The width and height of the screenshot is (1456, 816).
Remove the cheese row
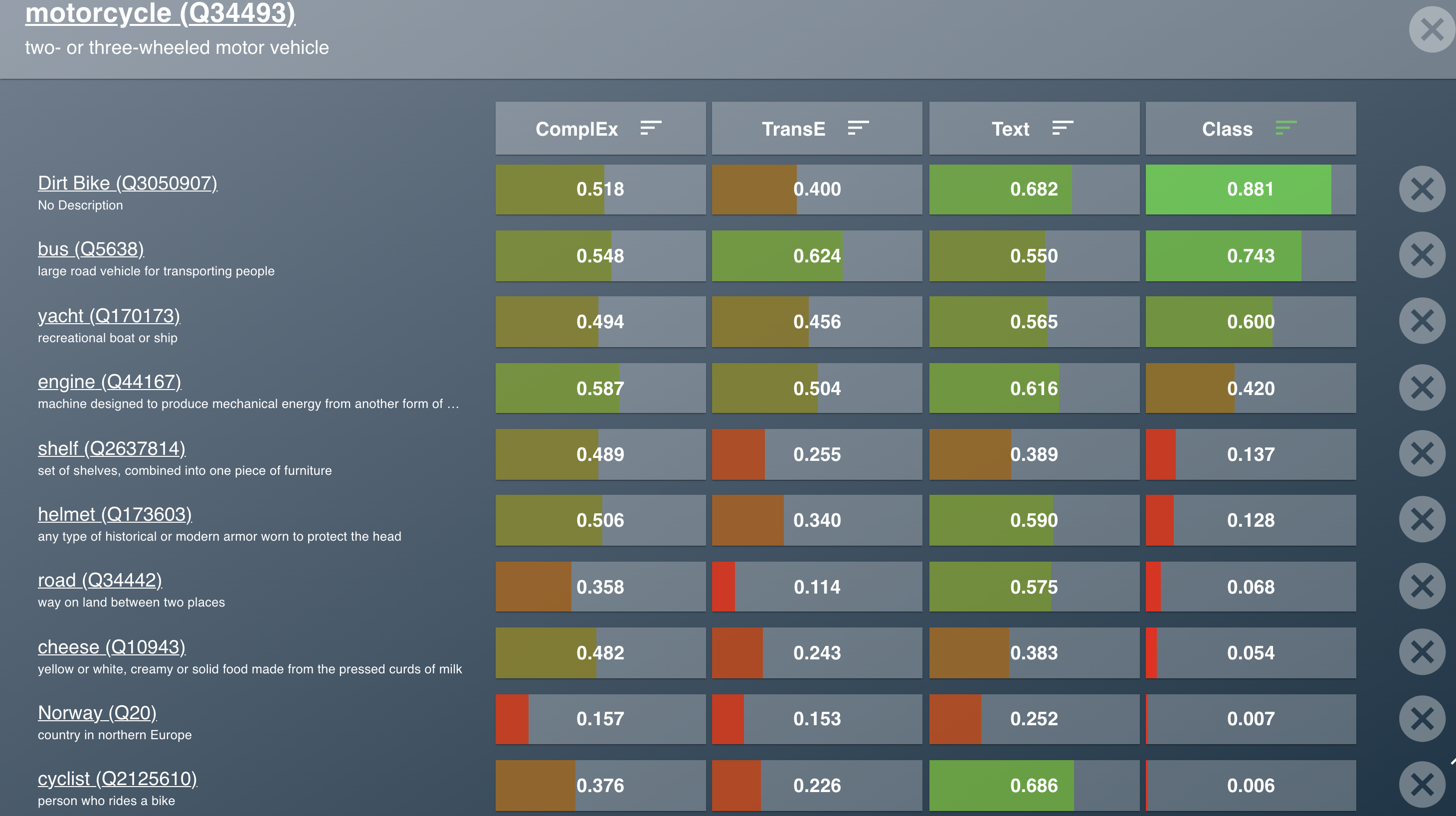click(1422, 652)
